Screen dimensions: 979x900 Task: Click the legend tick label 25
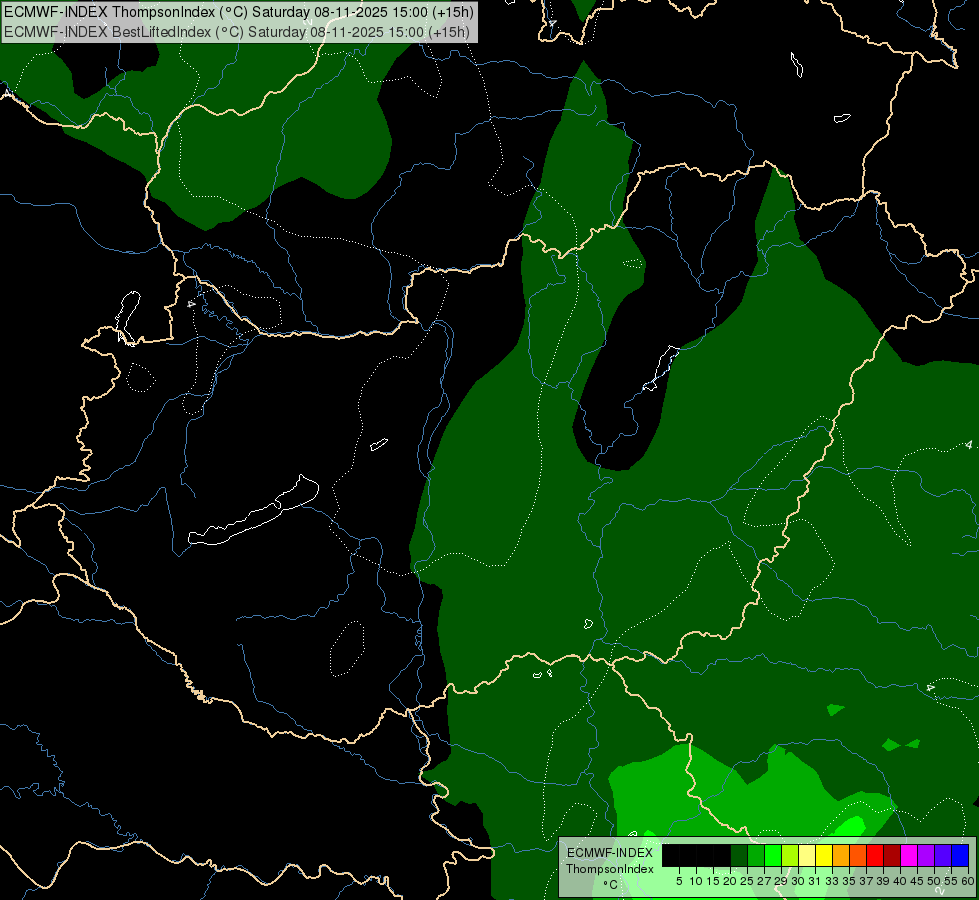[x=747, y=881]
